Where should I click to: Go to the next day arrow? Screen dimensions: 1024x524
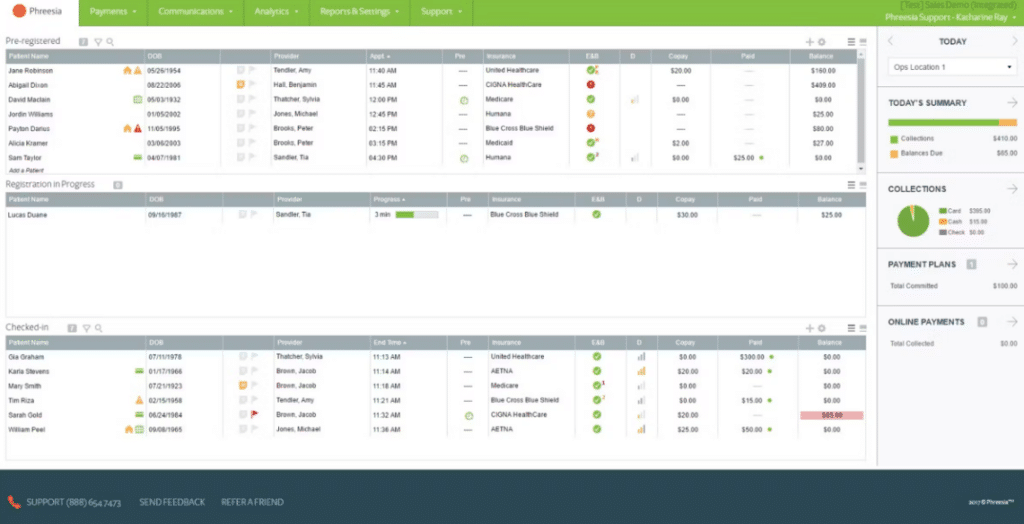[x=1014, y=41]
